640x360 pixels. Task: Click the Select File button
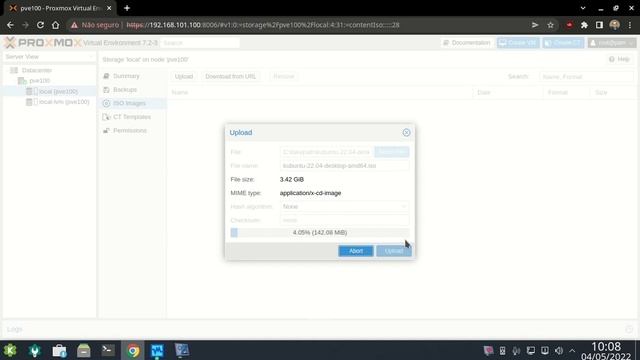click(391, 152)
